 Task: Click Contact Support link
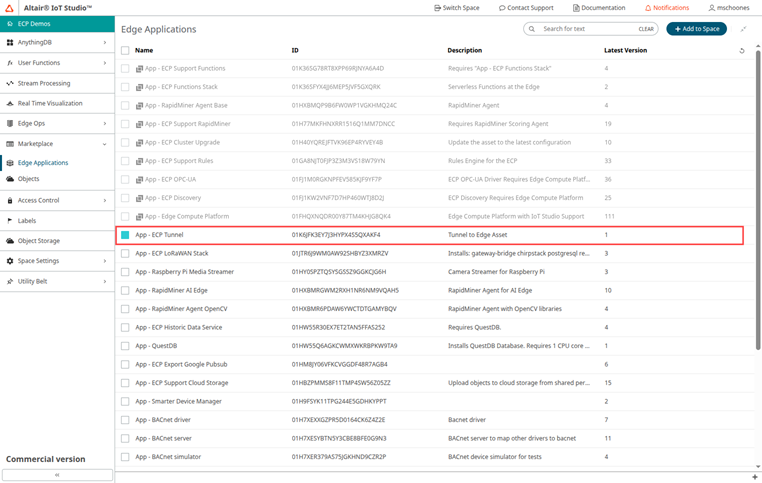click(526, 8)
